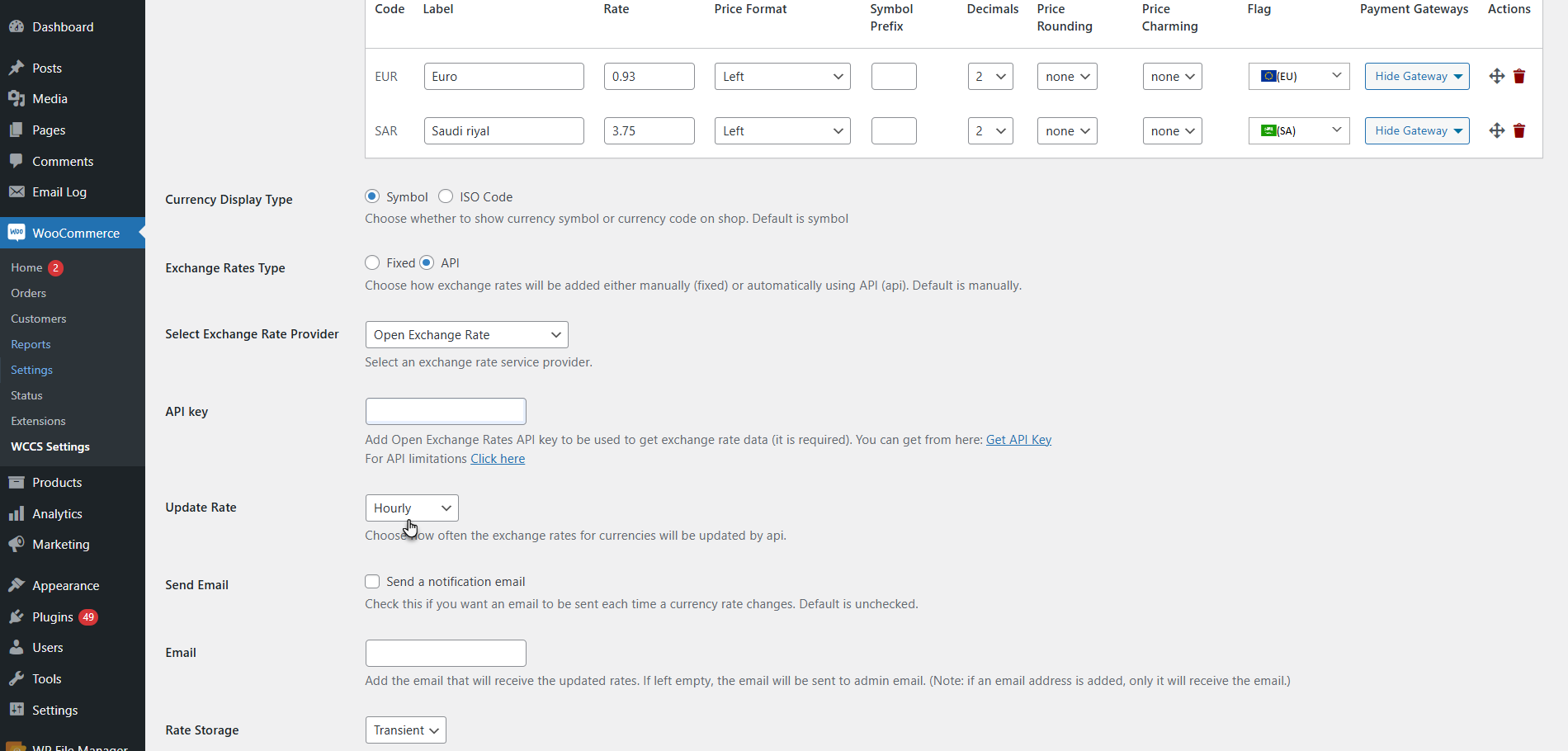The height and width of the screenshot is (751, 1568).
Task: Open Analytics from the sidebar icon
Action: [x=18, y=513]
